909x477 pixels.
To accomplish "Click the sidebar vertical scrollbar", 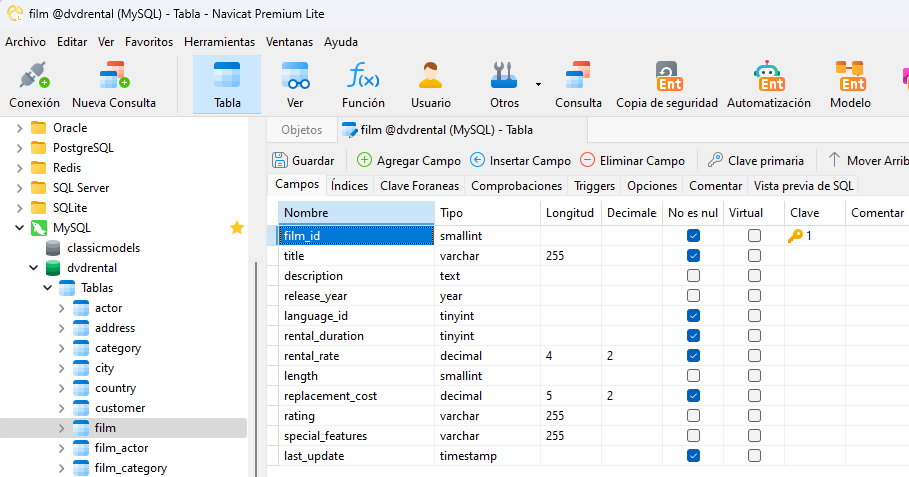I will pos(256,369).
